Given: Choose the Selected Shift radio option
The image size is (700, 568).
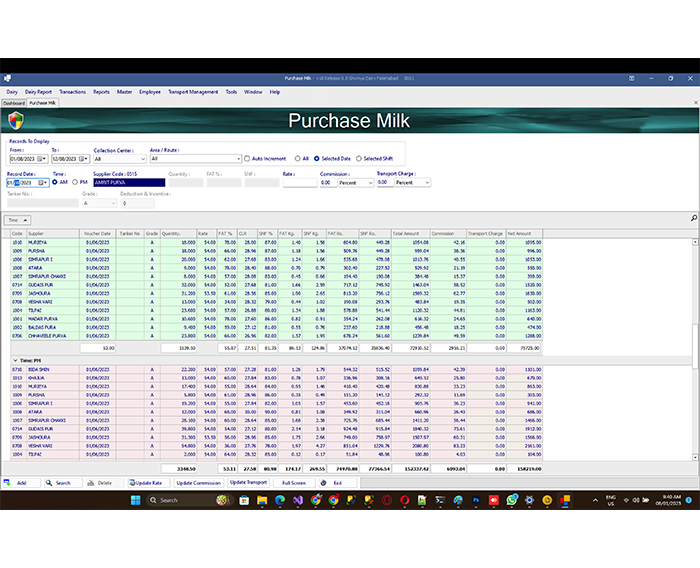Looking at the screenshot, I should 358,158.
